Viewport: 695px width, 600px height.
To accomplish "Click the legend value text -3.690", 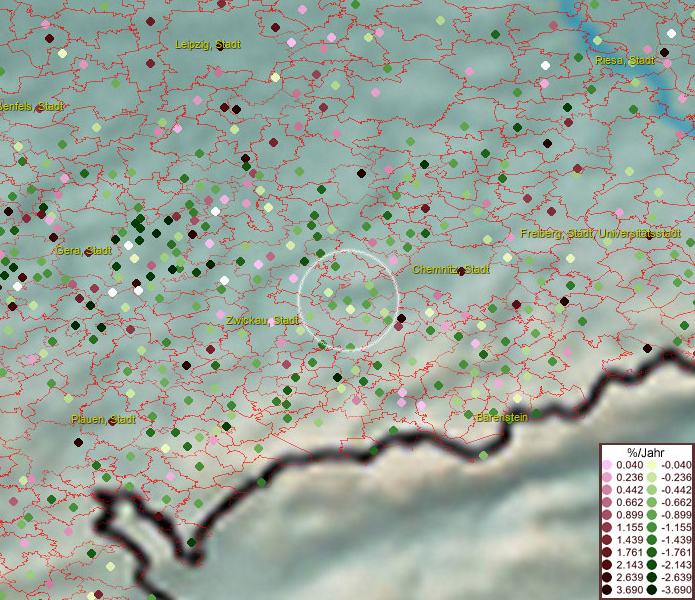I will coord(676,590).
